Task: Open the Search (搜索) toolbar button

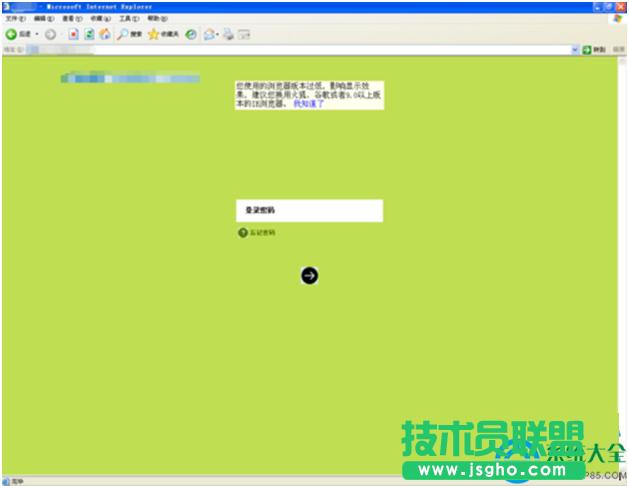Action: (129, 34)
